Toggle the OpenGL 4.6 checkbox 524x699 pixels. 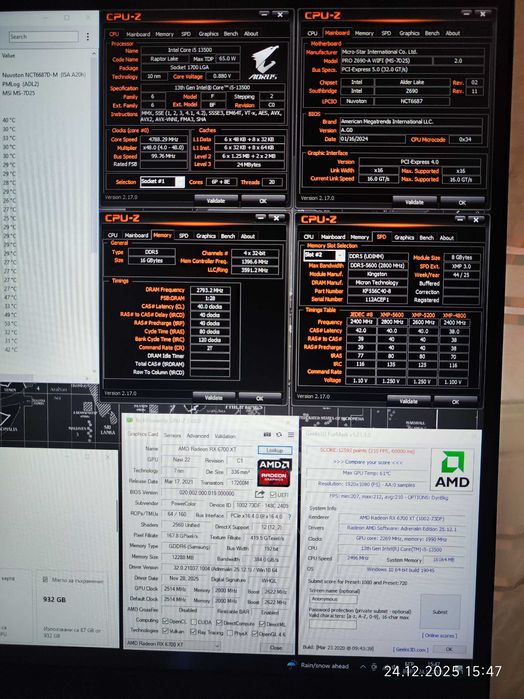(255, 633)
